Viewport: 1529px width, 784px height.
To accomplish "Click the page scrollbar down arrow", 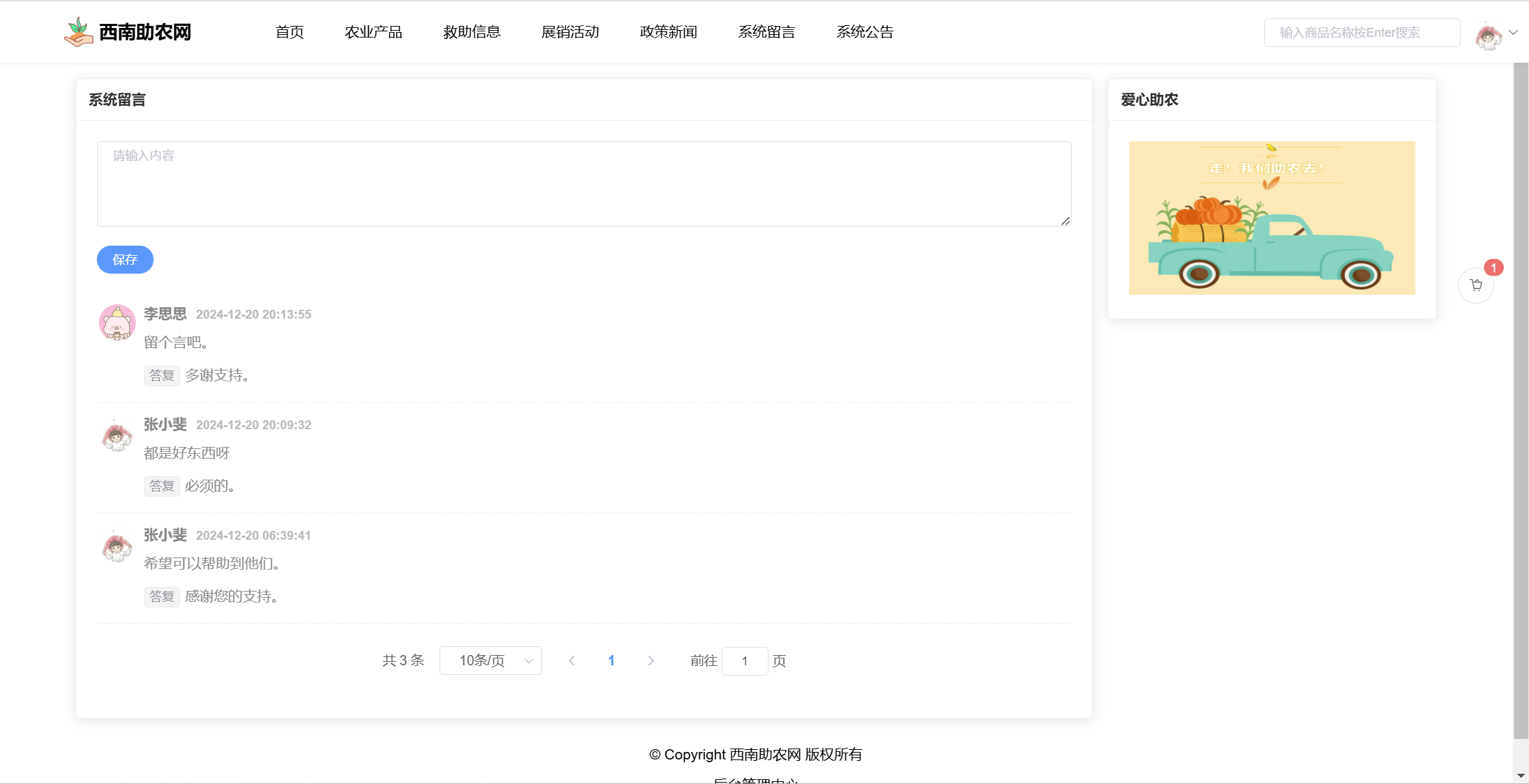I will pyautogui.click(x=1521, y=776).
